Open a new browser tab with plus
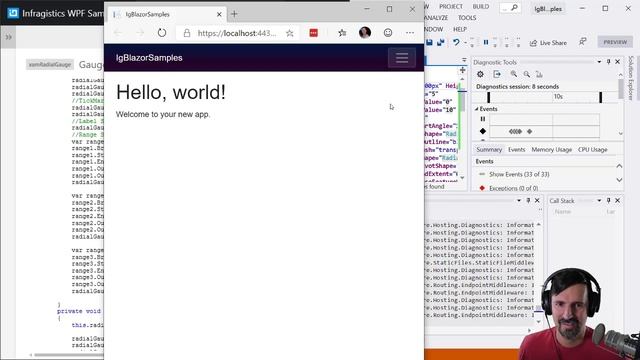 [234, 14]
